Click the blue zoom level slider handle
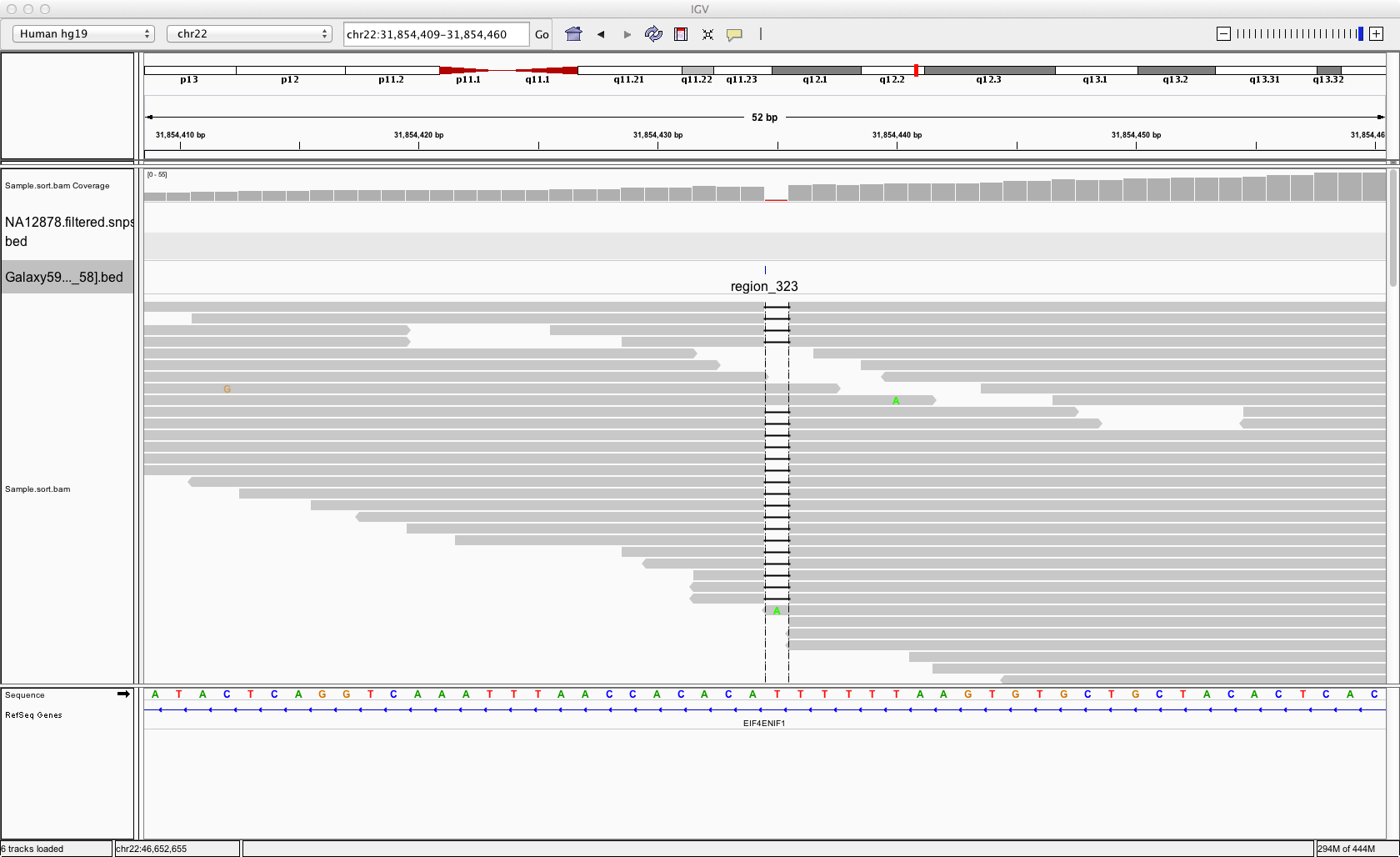Screen dimensions: 1400x857 click(x=1361, y=34)
